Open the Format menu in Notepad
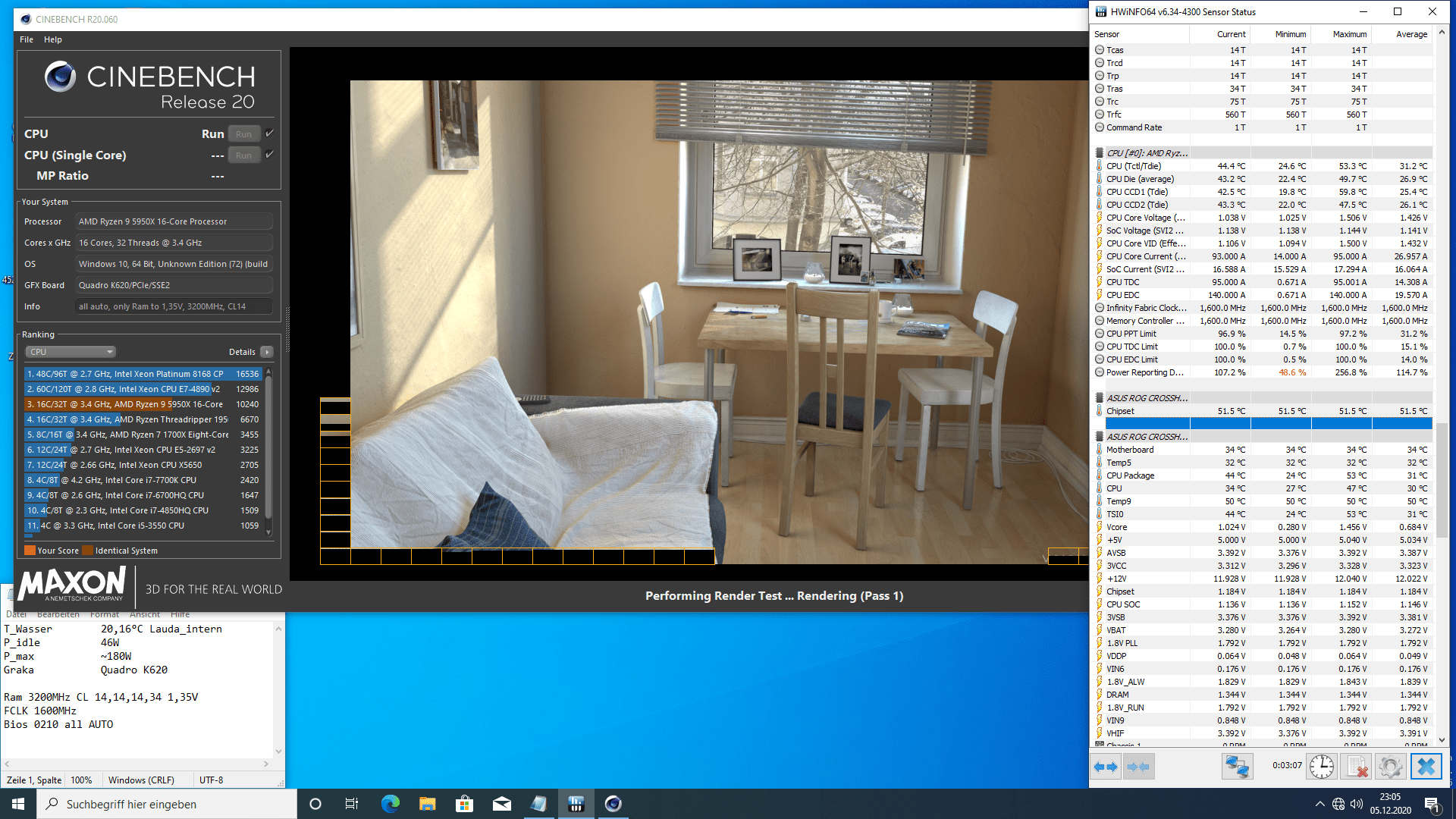Image resolution: width=1456 pixels, height=819 pixels. point(105,614)
